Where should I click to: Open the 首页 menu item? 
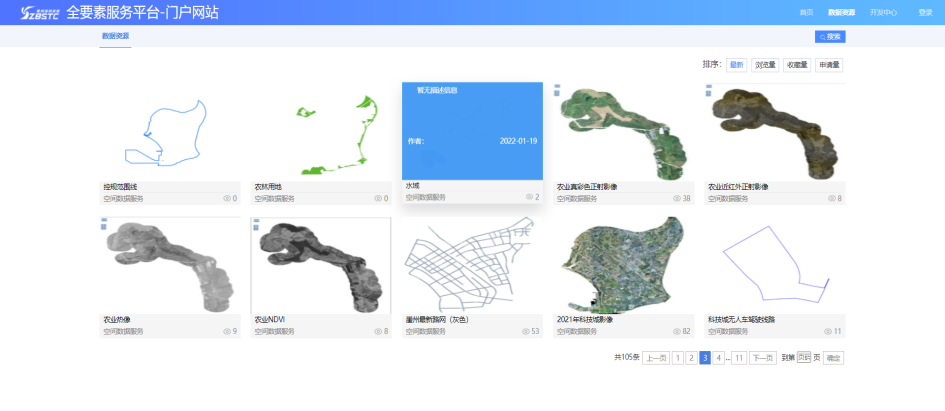(x=806, y=13)
